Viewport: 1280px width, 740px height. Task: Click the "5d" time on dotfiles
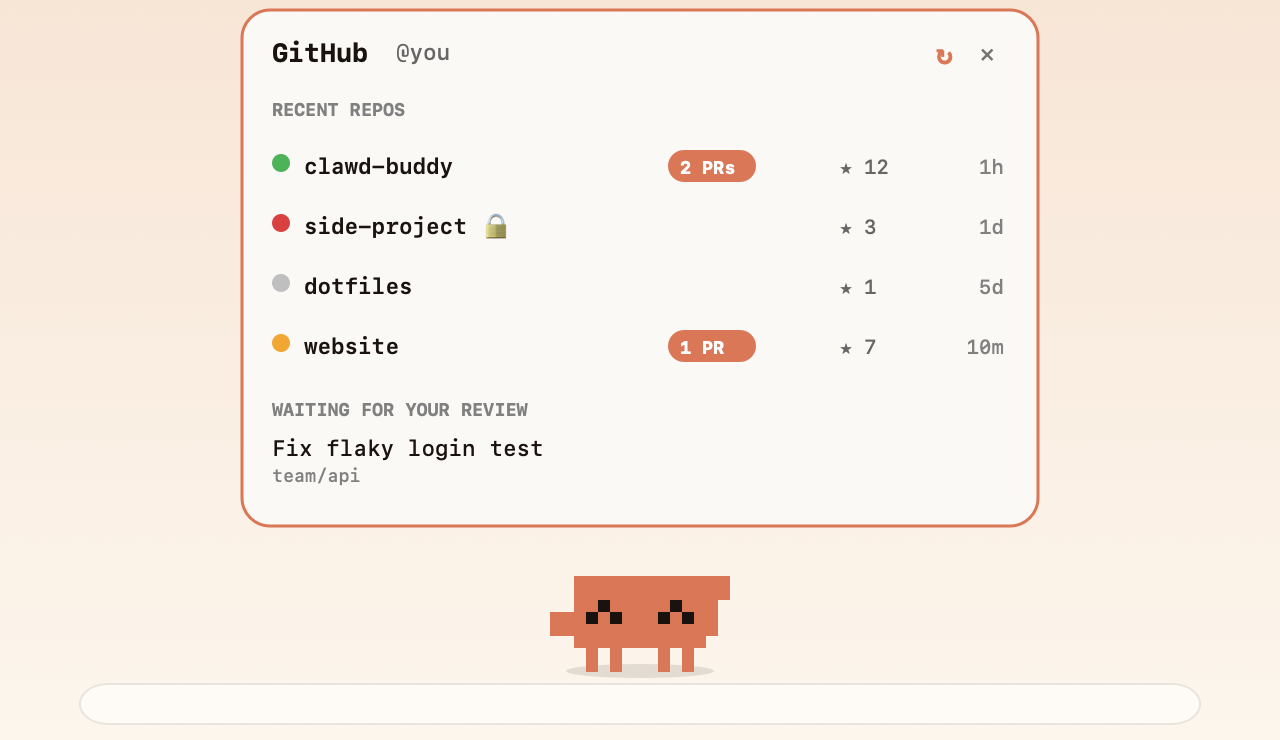pos(991,287)
